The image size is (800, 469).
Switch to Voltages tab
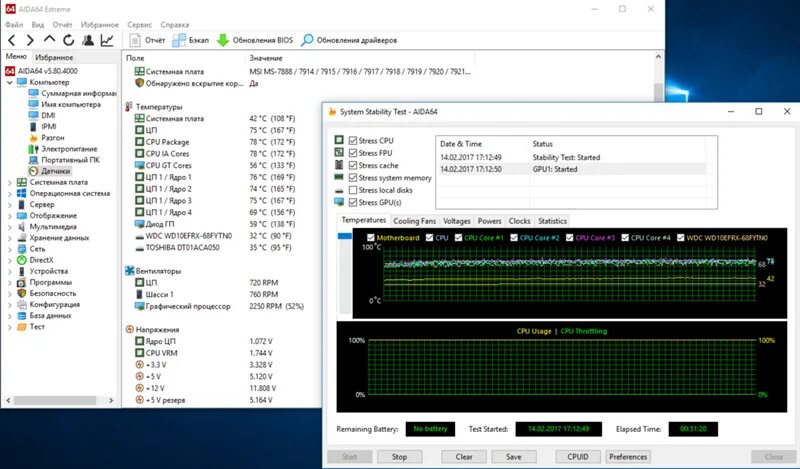[x=457, y=221]
